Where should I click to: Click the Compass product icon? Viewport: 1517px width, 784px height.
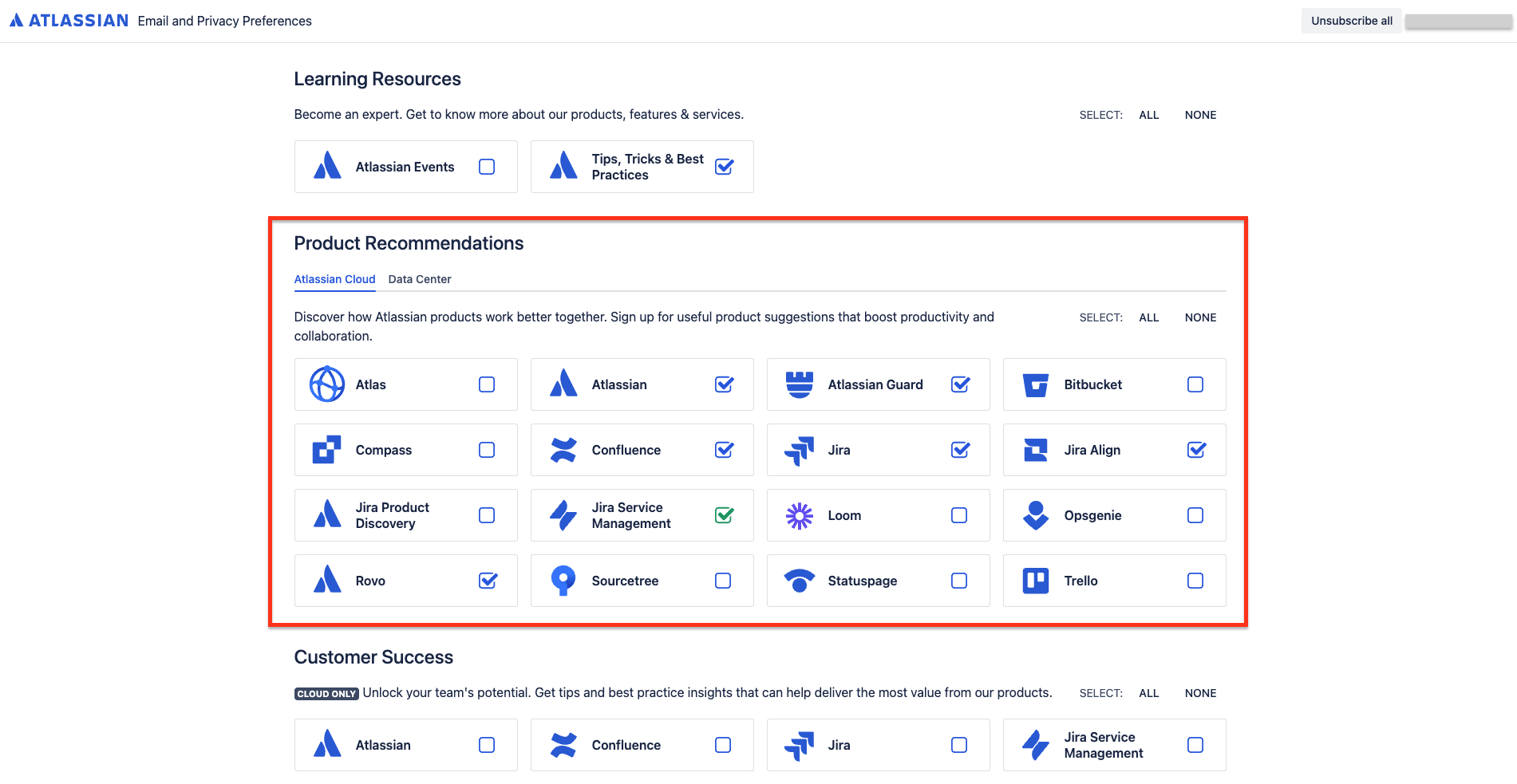click(327, 450)
